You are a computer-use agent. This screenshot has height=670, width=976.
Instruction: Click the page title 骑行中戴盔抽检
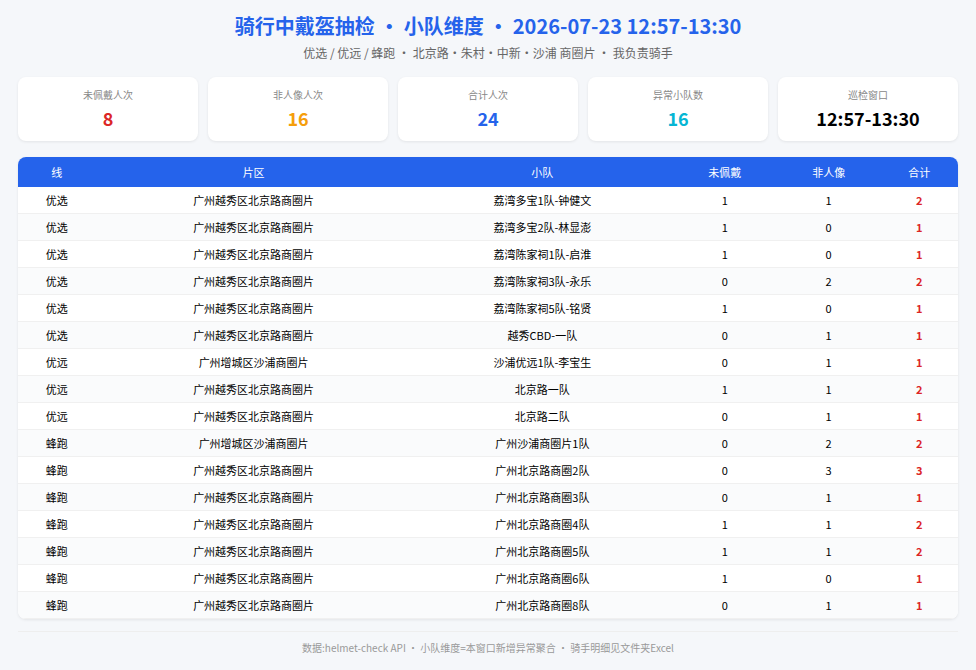point(305,26)
